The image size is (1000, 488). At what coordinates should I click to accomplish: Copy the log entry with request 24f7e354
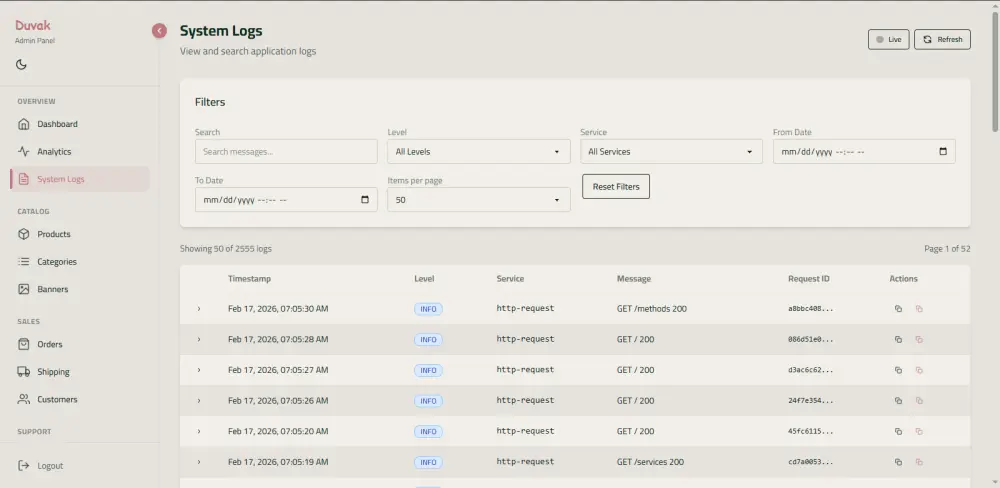898,401
